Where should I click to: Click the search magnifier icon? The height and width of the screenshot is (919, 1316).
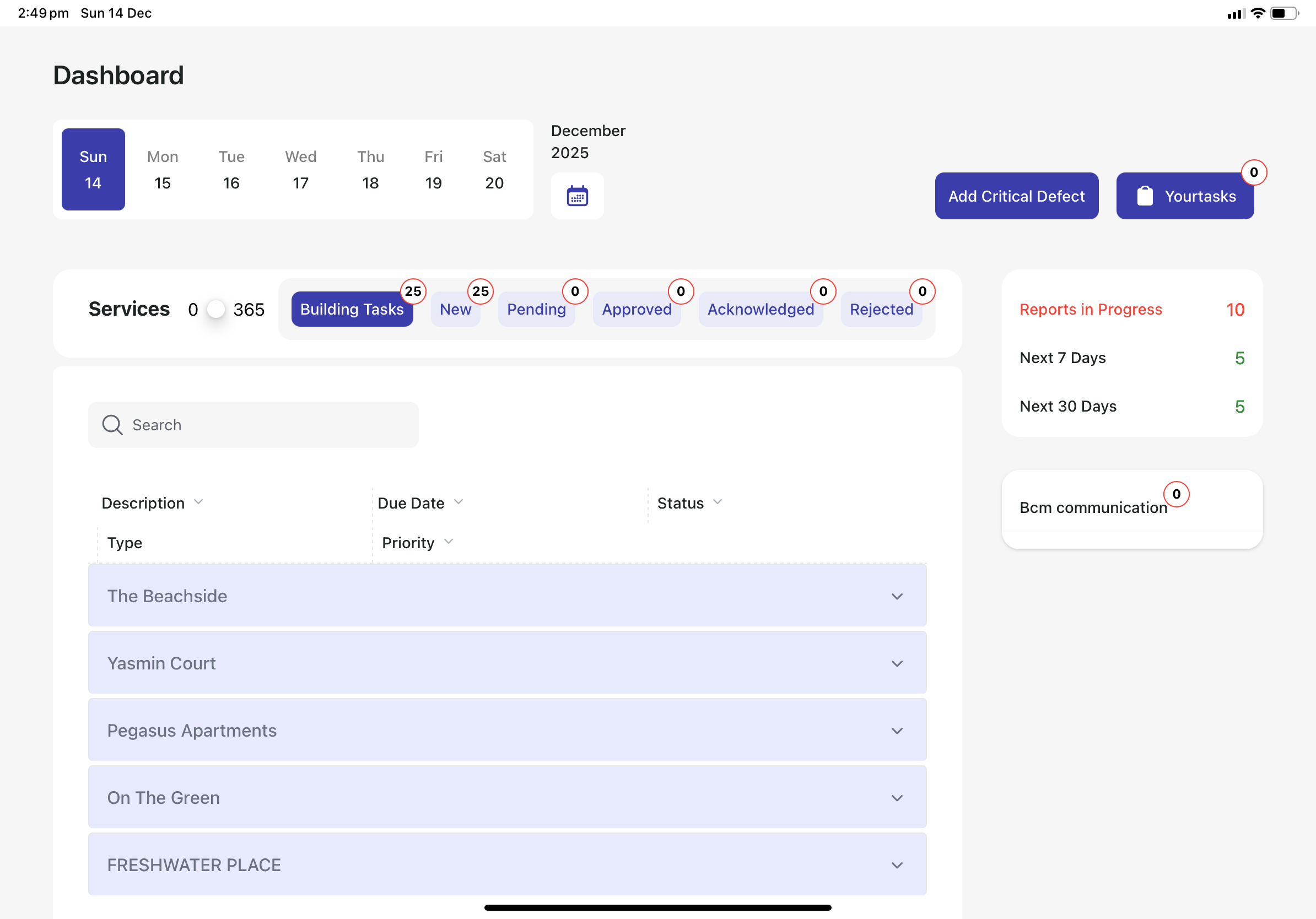coord(112,425)
